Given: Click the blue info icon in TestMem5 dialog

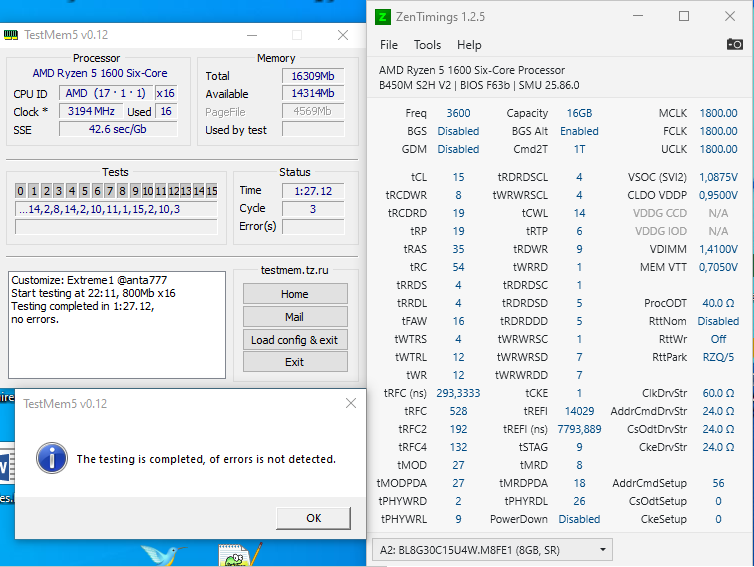Looking at the screenshot, I should tap(51, 458).
